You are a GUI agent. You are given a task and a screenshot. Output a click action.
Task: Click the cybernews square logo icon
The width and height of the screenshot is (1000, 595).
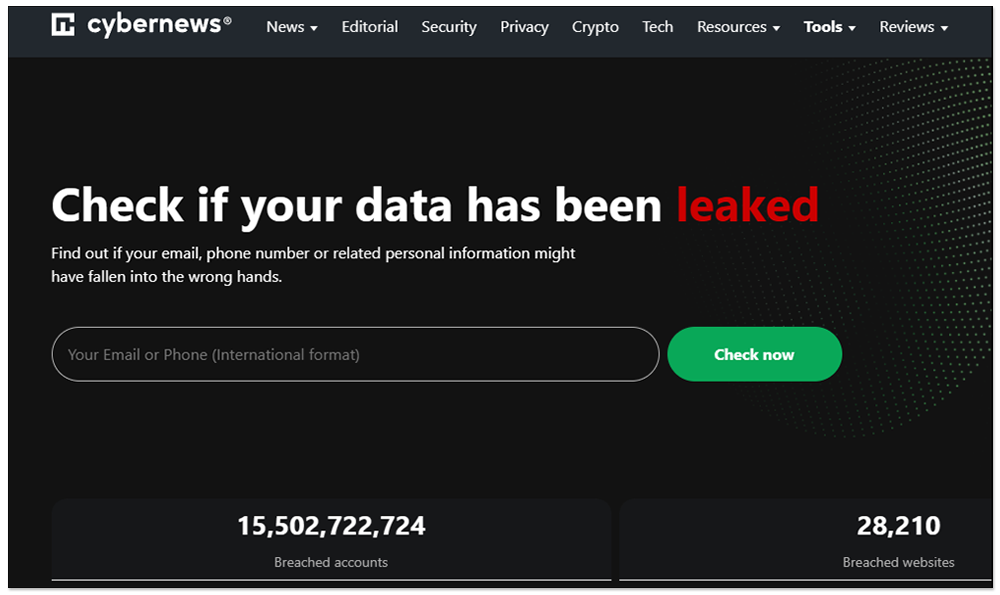[x=62, y=24]
